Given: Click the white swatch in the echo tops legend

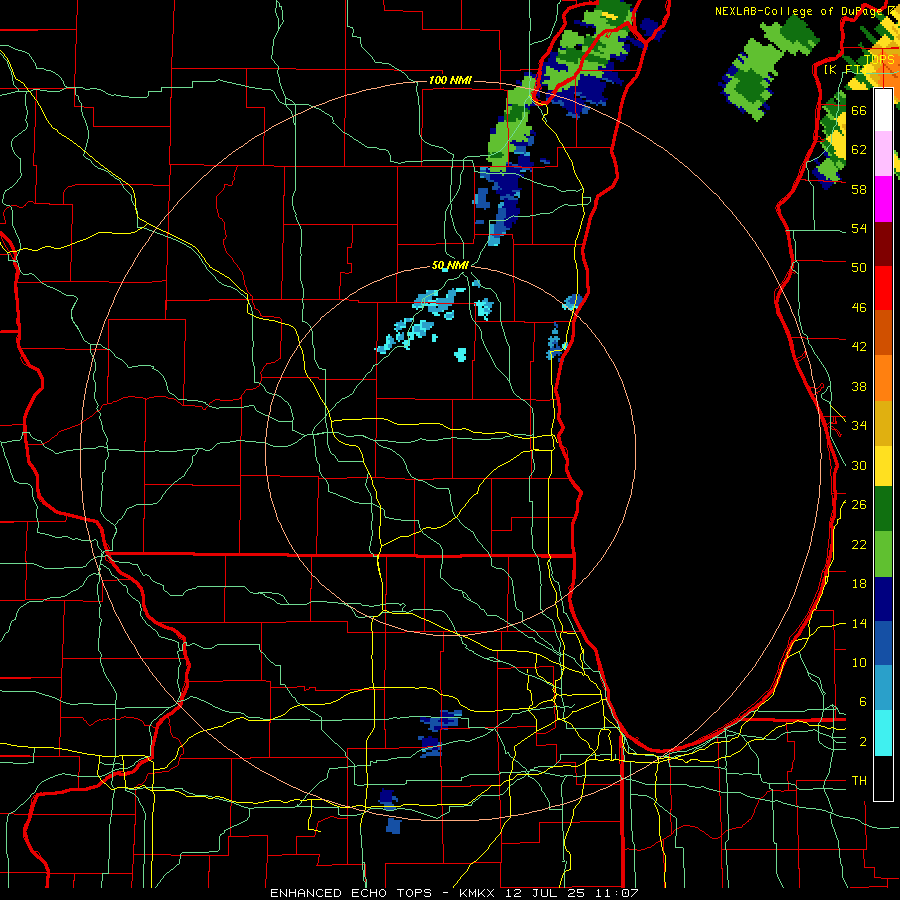Looking at the screenshot, I should tap(883, 110).
